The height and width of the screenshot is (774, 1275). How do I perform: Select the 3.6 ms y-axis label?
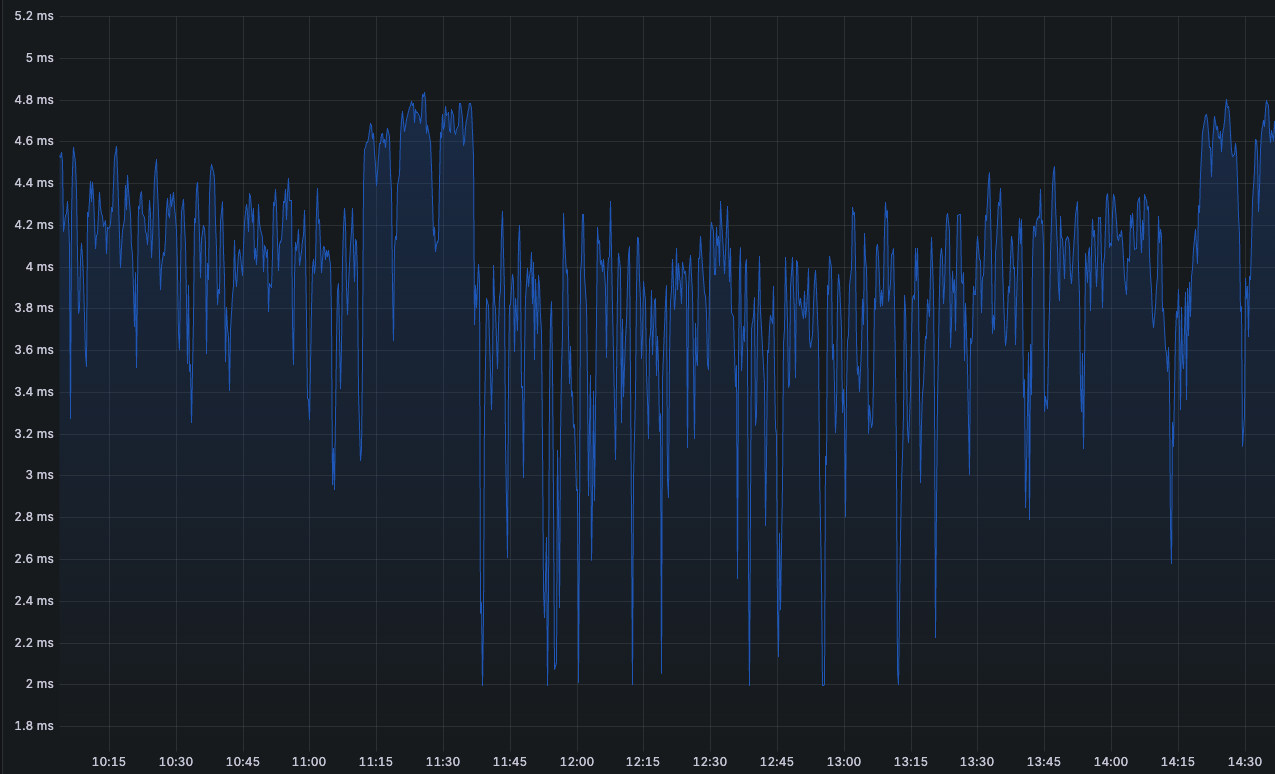coord(34,350)
